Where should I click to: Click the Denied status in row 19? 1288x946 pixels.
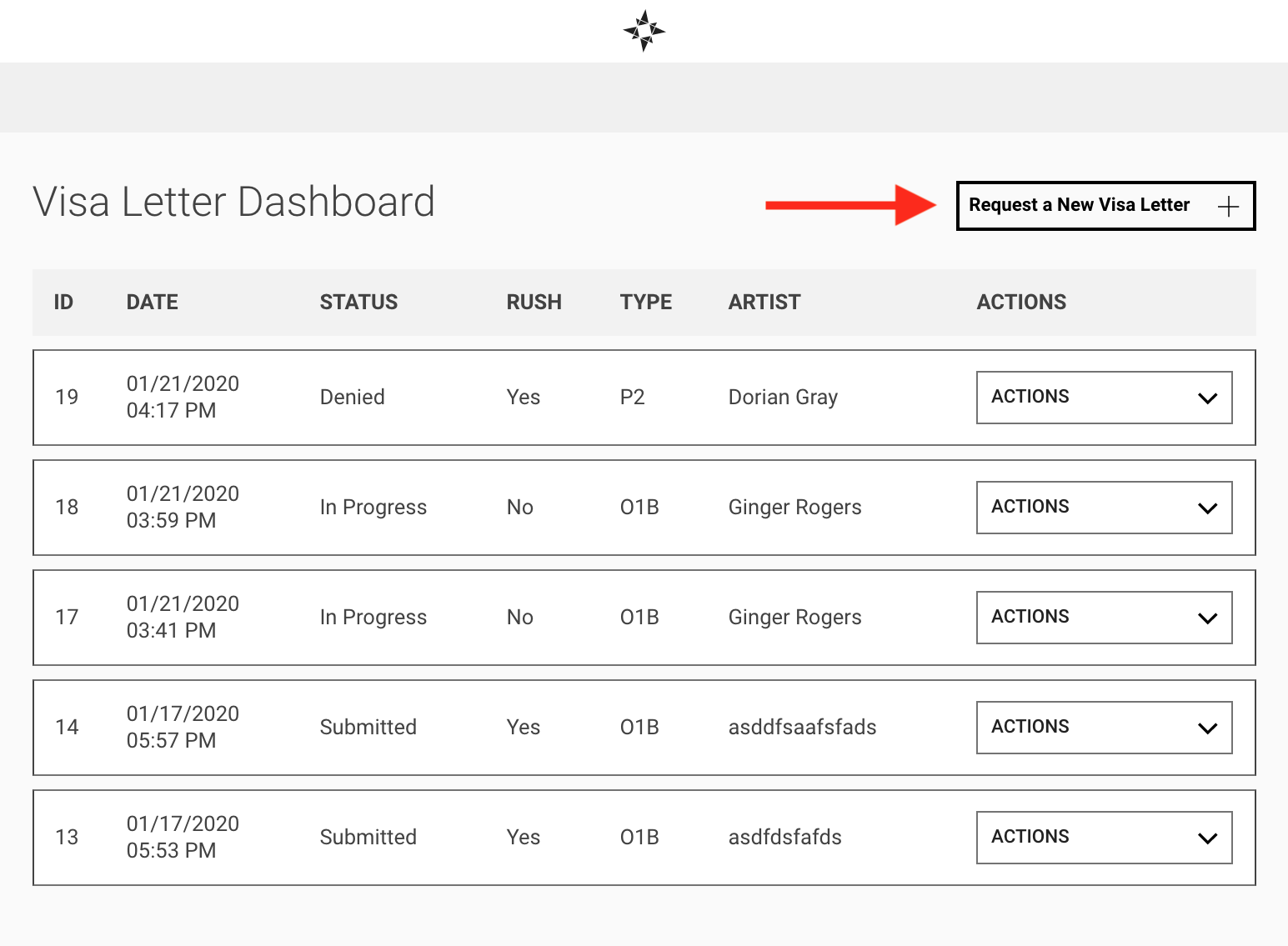353,397
